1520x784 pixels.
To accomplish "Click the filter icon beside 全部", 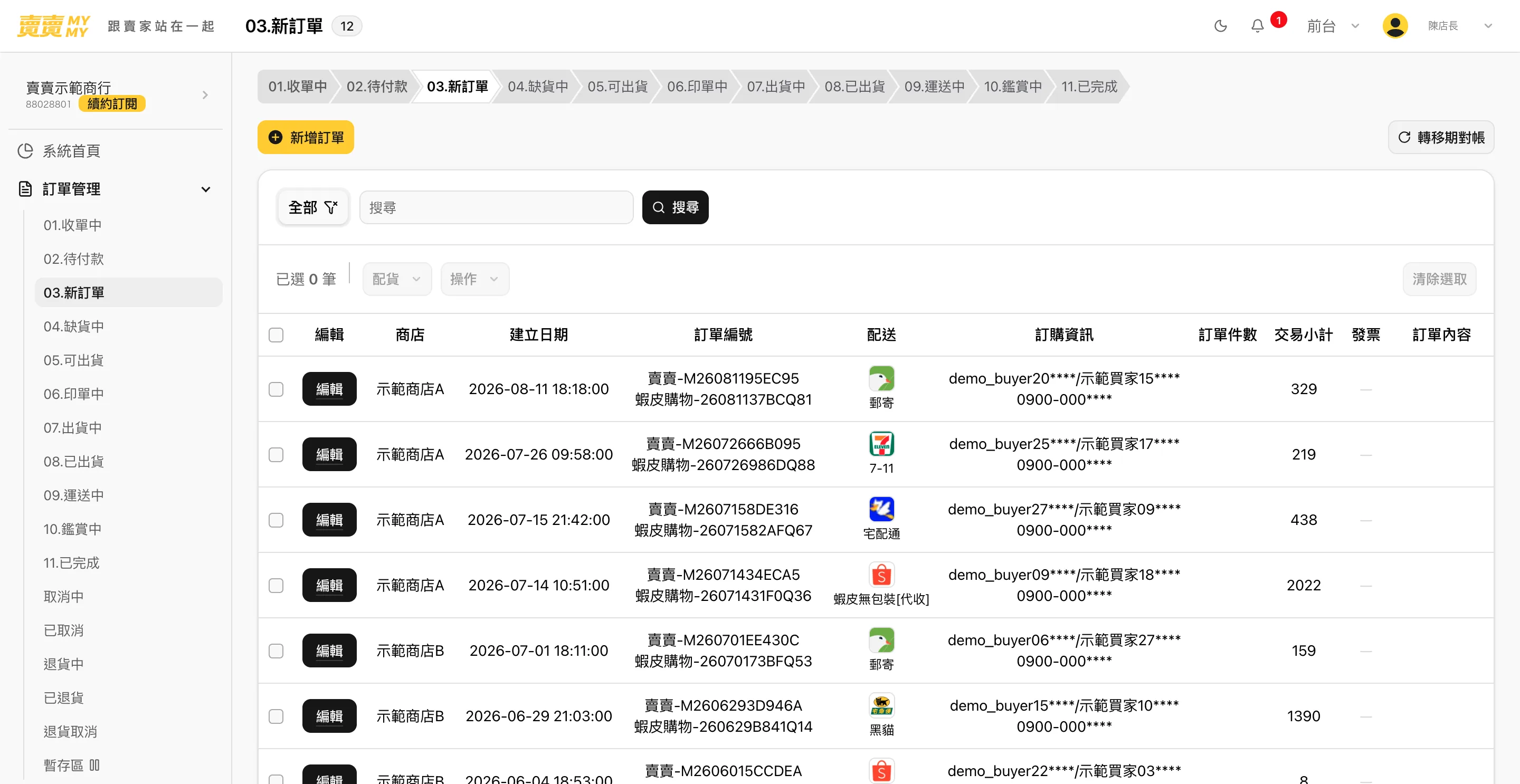I will pyautogui.click(x=331, y=207).
